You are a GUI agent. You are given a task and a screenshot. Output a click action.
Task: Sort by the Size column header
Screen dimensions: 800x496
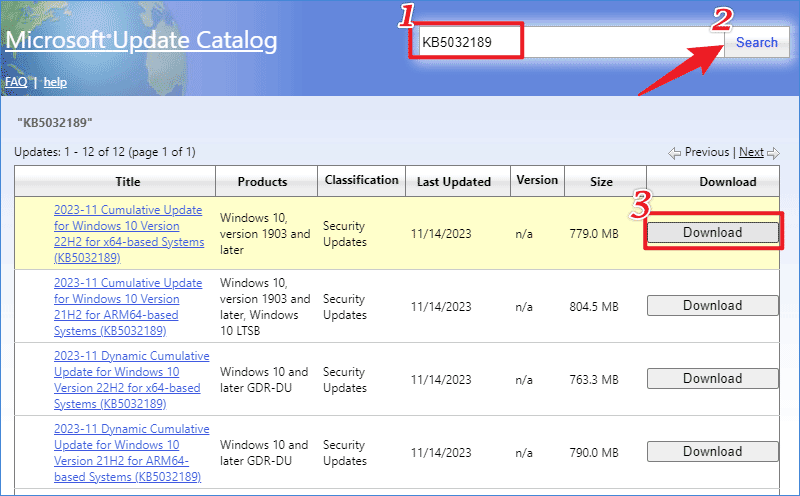tap(601, 182)
